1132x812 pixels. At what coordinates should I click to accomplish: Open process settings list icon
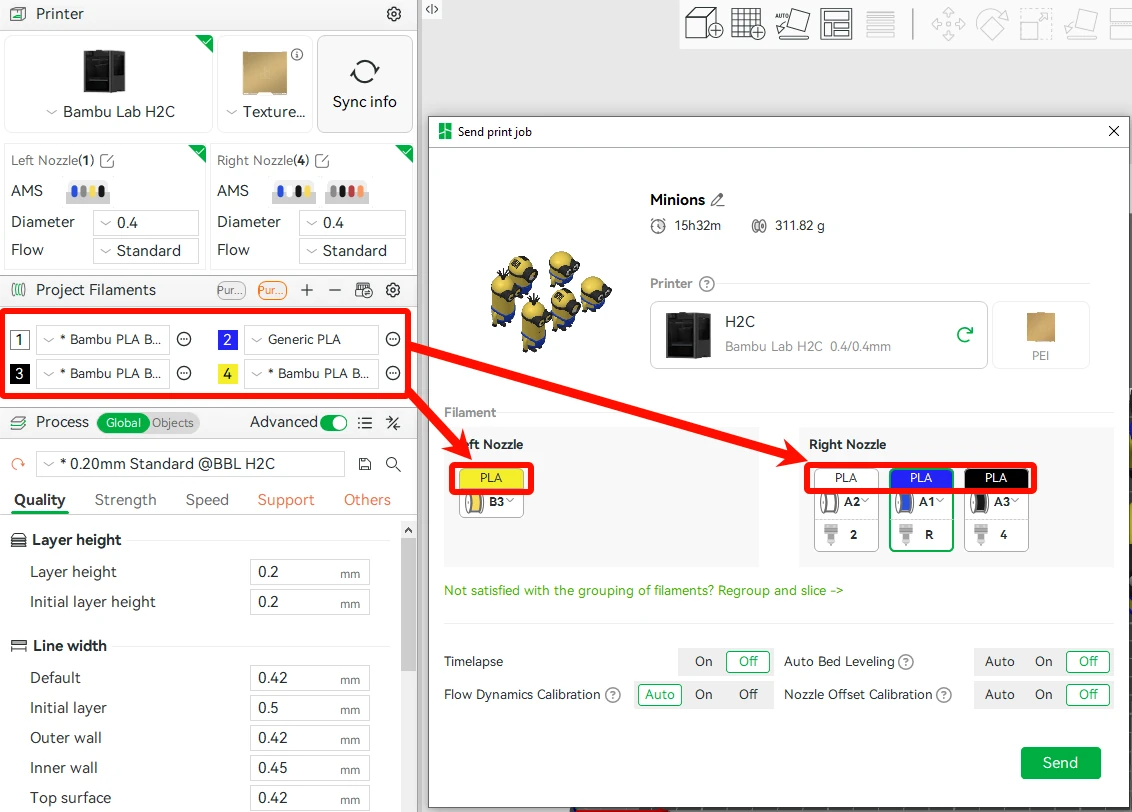[365, 423]
